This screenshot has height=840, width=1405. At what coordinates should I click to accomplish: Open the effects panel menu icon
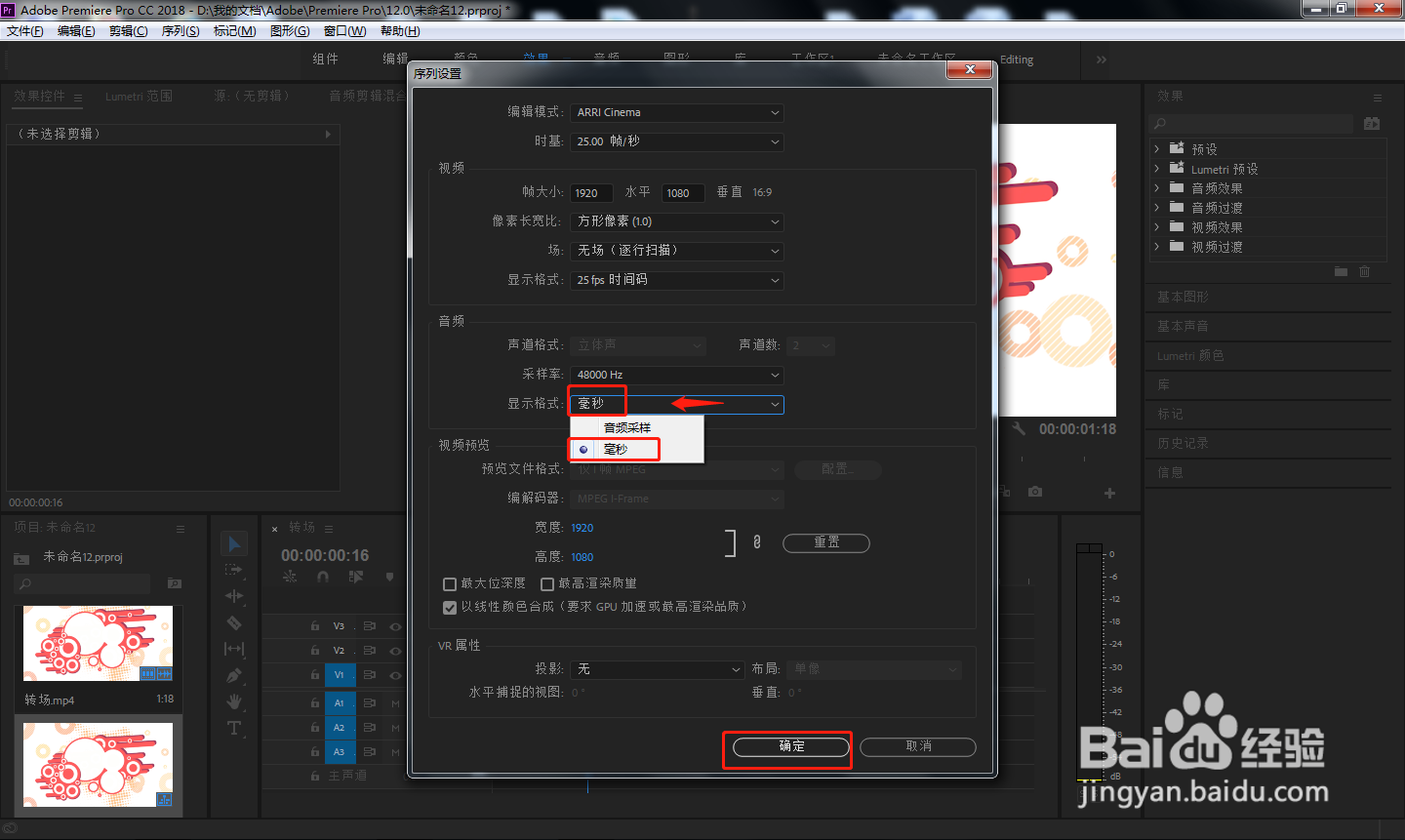coord(1378,98)
